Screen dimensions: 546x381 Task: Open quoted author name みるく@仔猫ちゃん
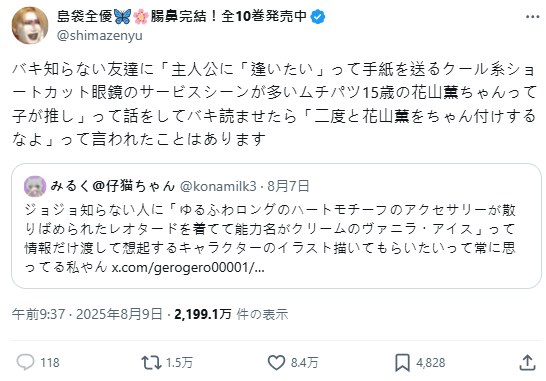[113, 186]
